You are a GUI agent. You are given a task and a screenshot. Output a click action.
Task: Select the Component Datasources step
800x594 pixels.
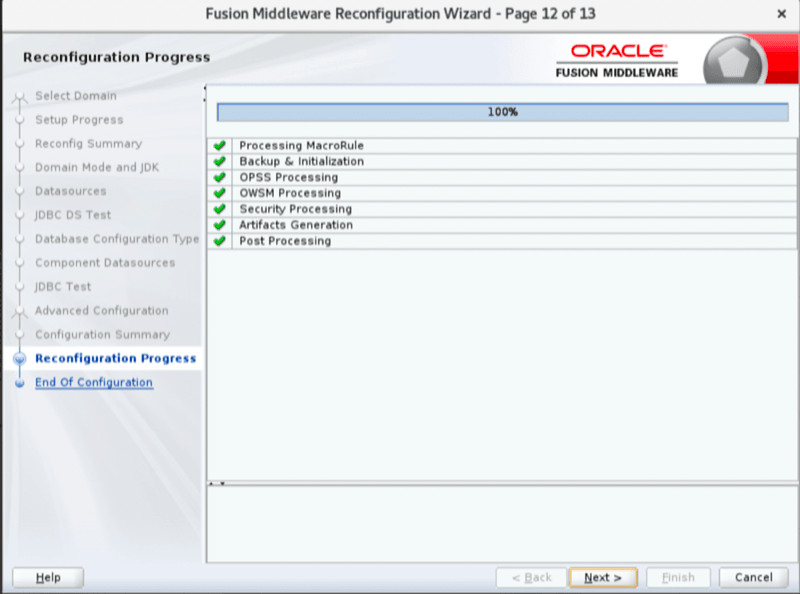click(105, 263)
